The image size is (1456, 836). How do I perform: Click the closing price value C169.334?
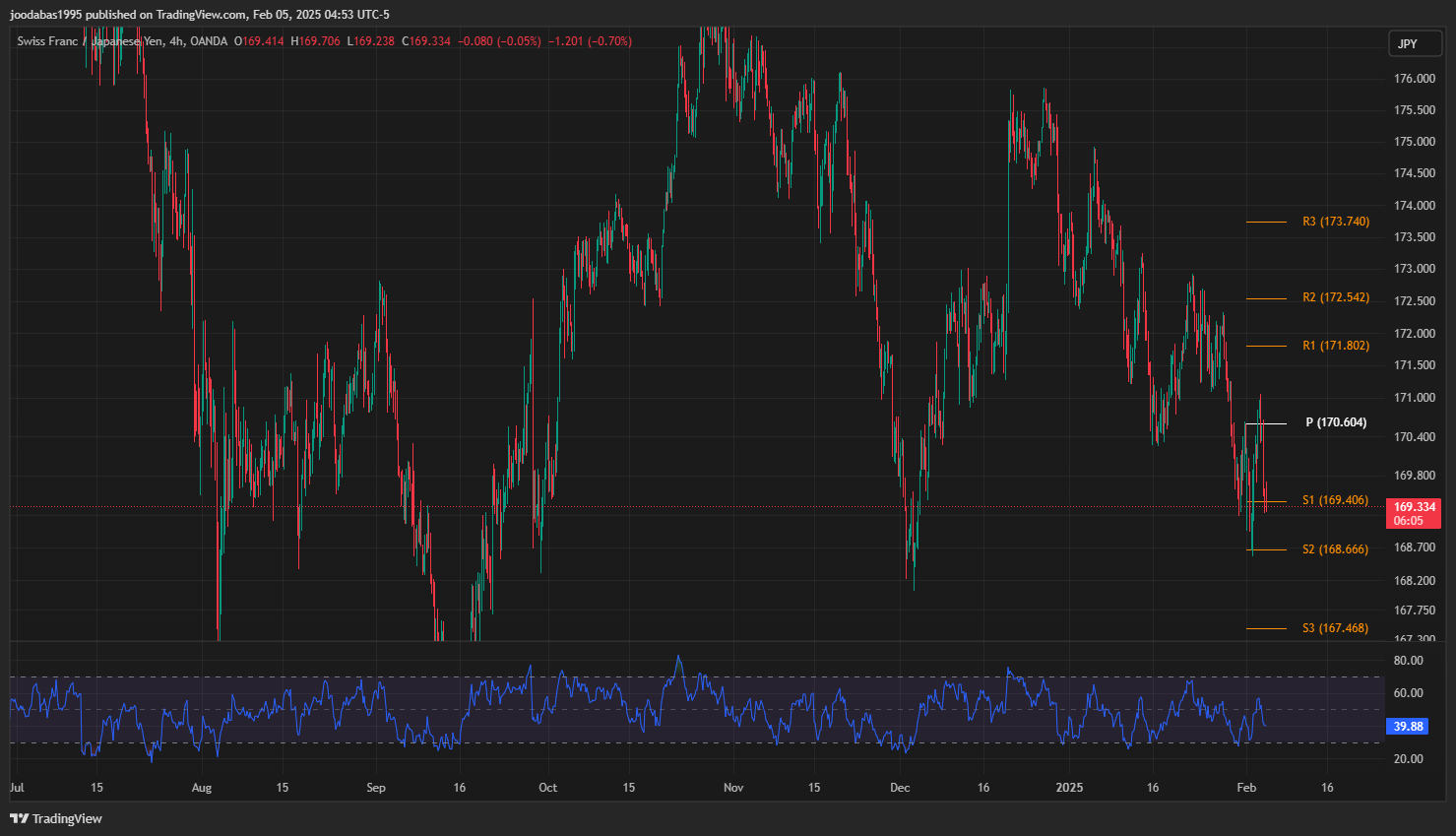click(x=426, y=41)
